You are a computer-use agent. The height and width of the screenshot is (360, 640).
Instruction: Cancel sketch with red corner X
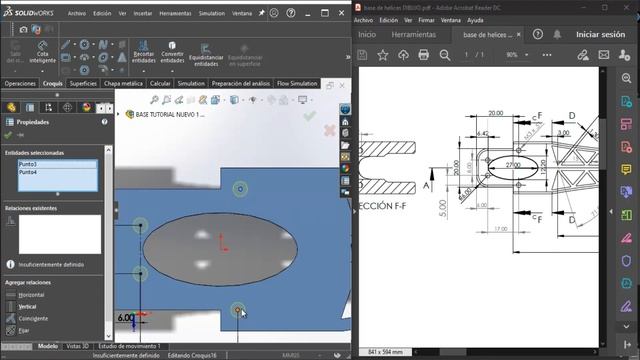(x=329, y=131)
